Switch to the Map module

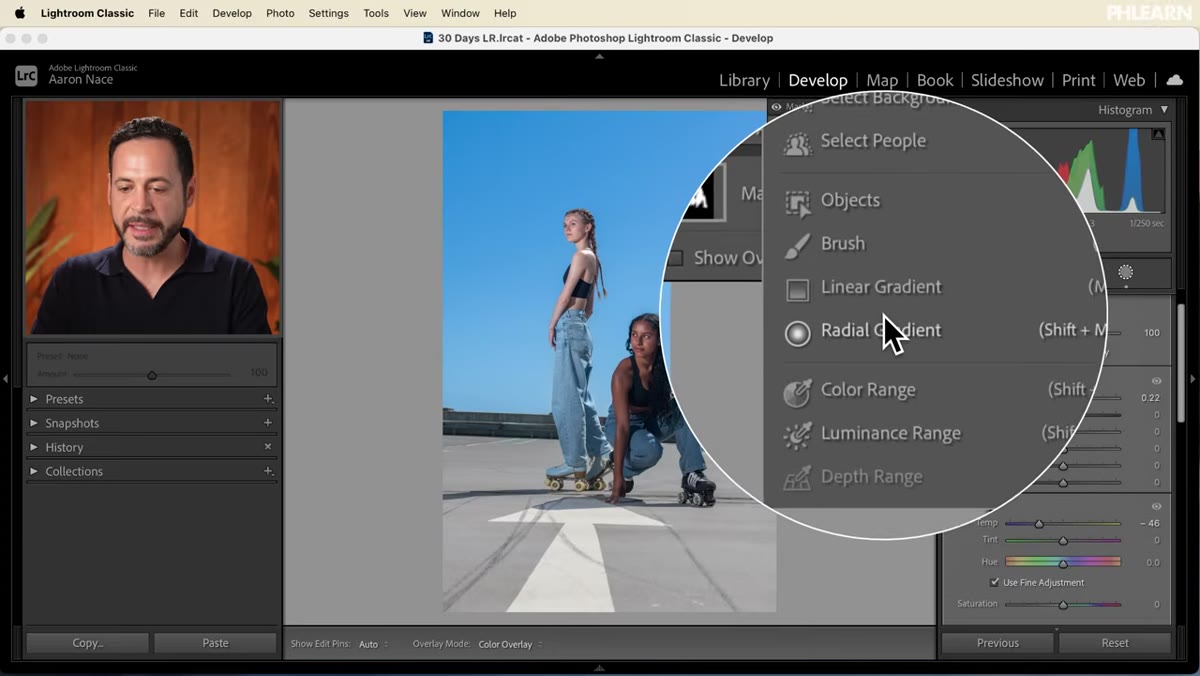coord(882,80)
